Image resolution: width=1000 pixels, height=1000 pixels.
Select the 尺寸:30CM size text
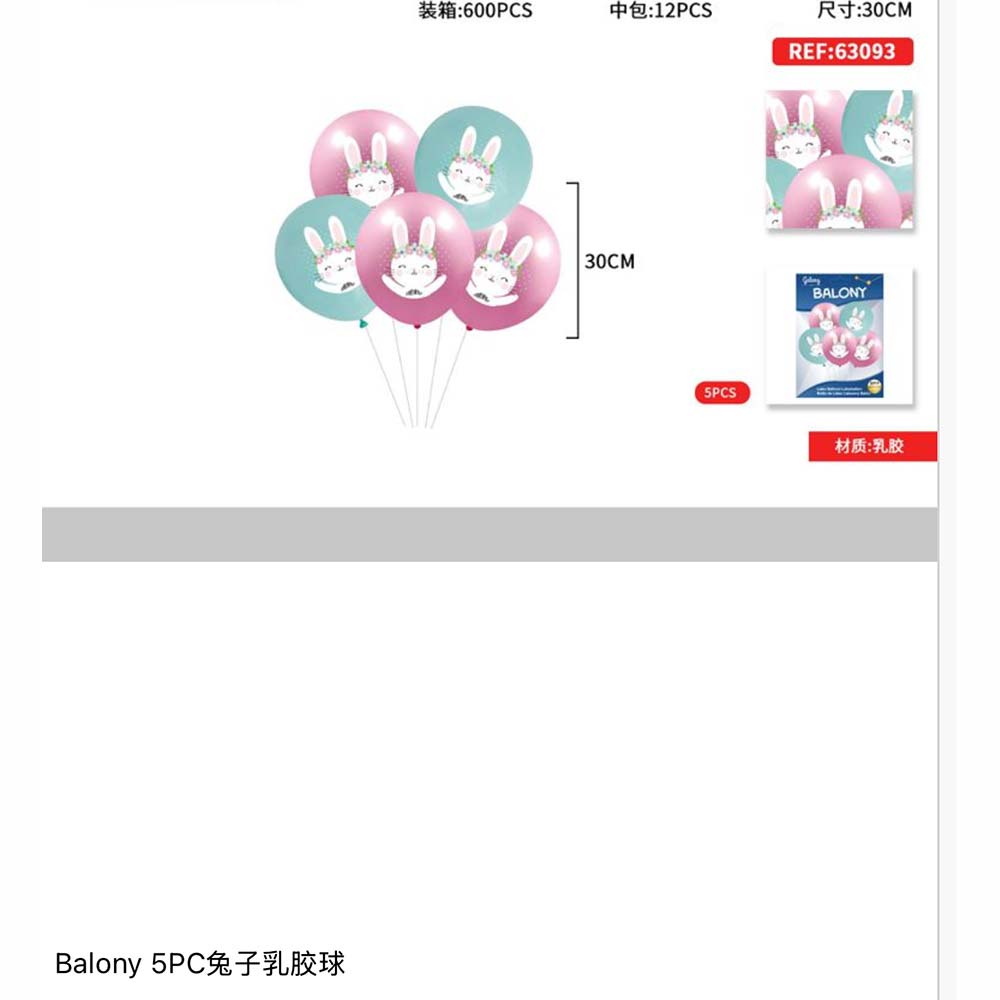coord(864,10)
